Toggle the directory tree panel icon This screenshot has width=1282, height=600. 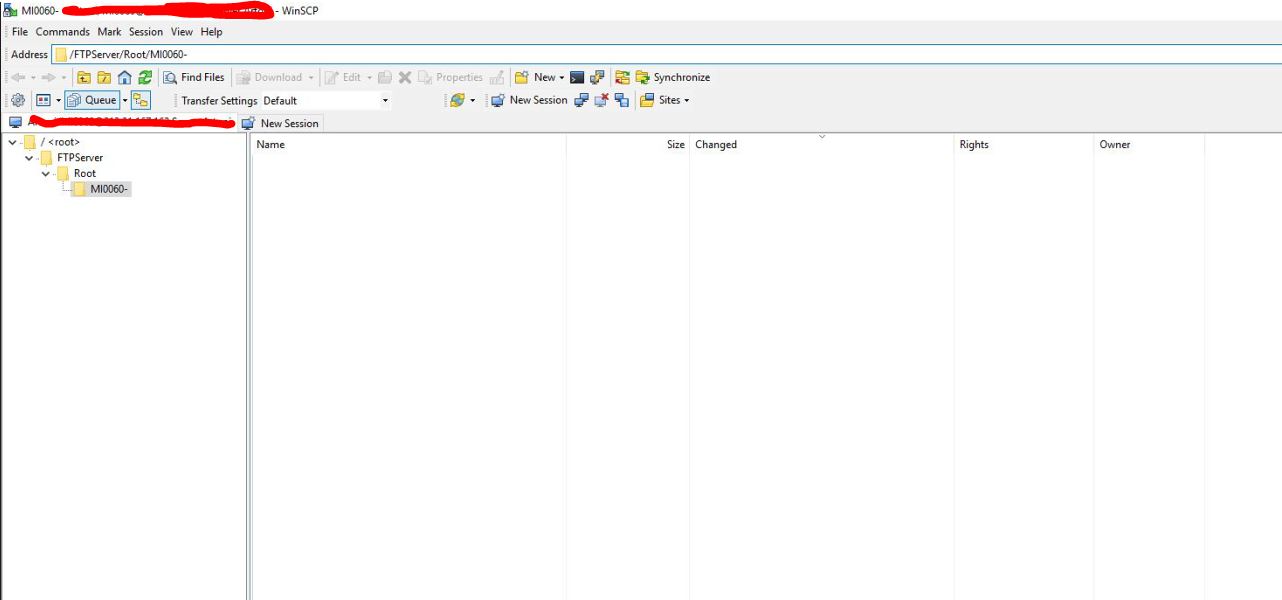[x=140, y=100]
